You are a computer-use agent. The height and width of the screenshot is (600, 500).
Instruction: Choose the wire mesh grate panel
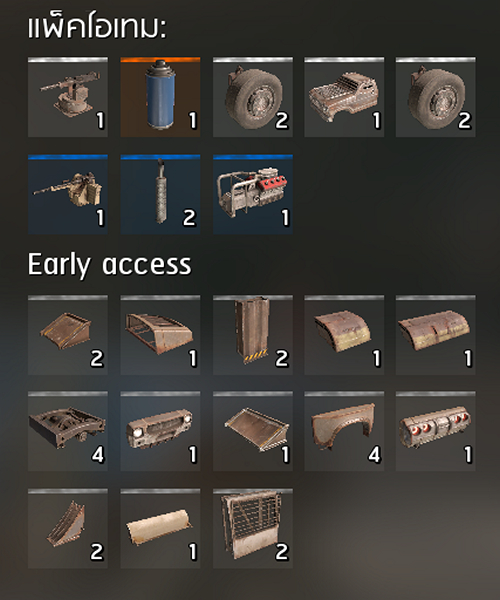[x=253, y=528]
